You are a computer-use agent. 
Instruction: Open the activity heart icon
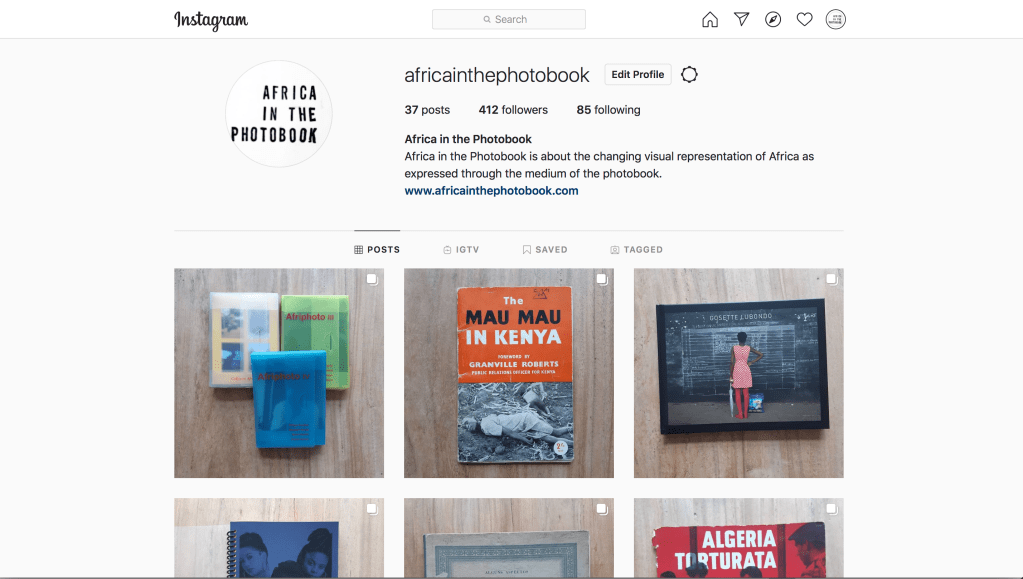[x=804, y=20]
